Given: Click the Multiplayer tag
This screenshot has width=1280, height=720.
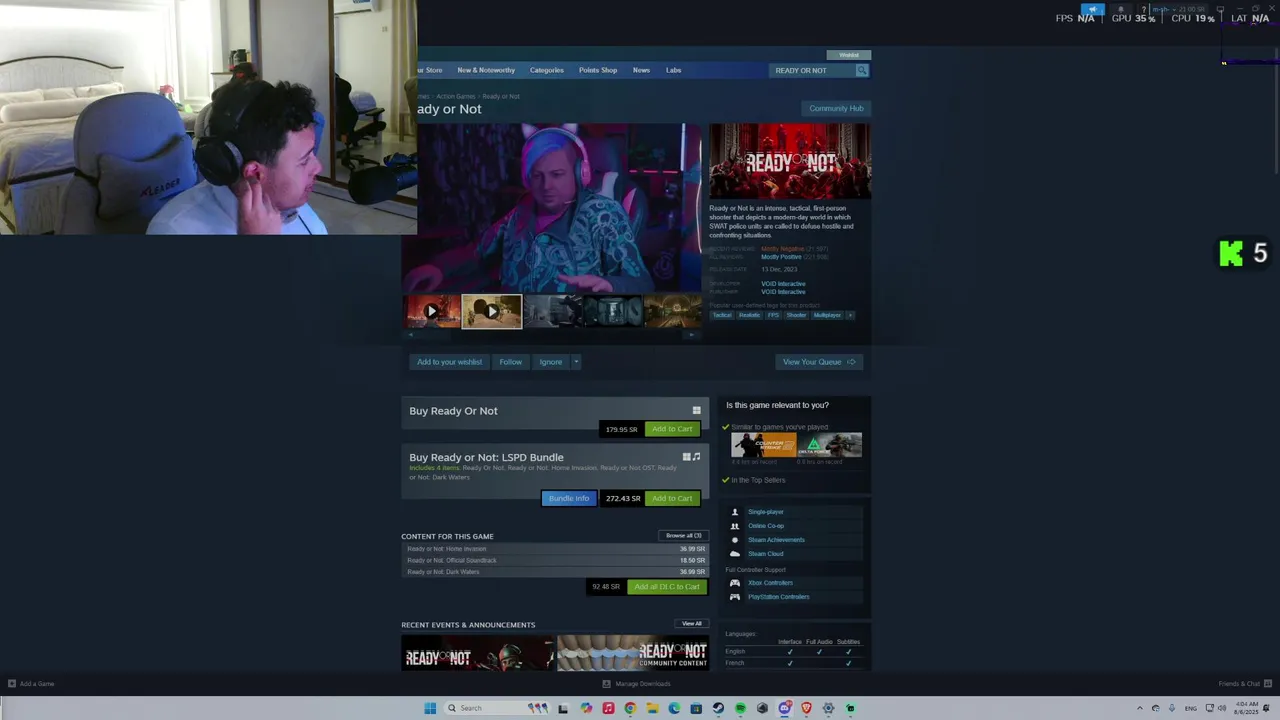Looking at the screenshot, I should point(827,315).
